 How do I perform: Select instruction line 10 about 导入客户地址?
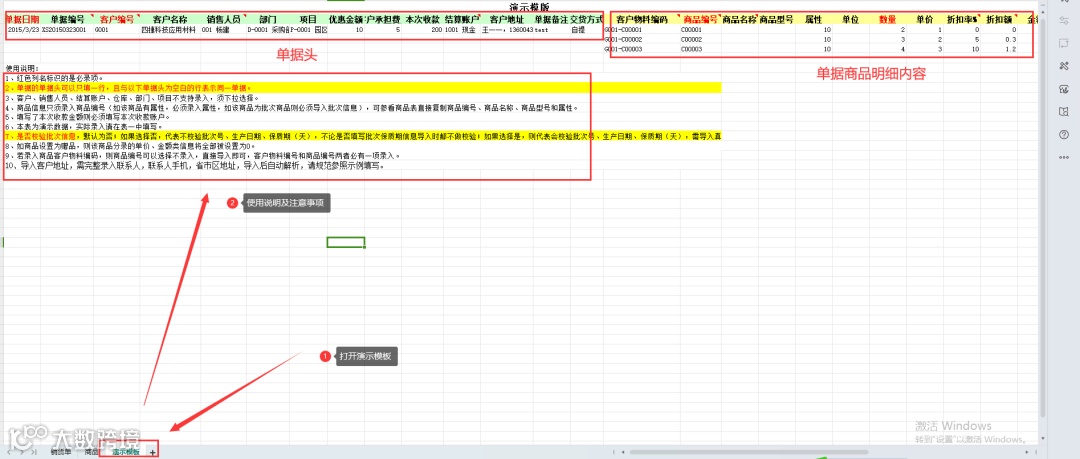point(194,166)
